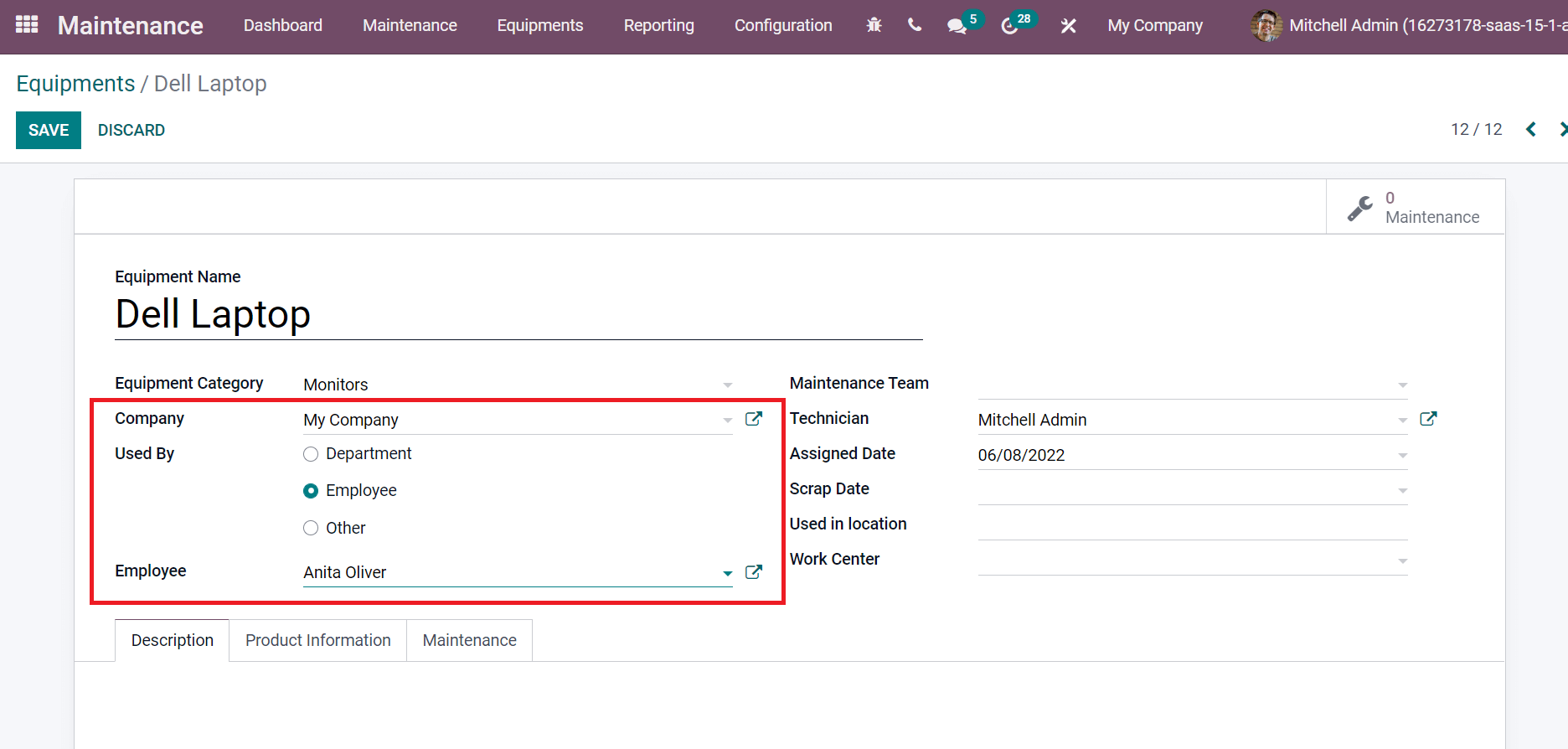Switch to Maintenance notebook tab
The image size is (1568, 749).
469,640
